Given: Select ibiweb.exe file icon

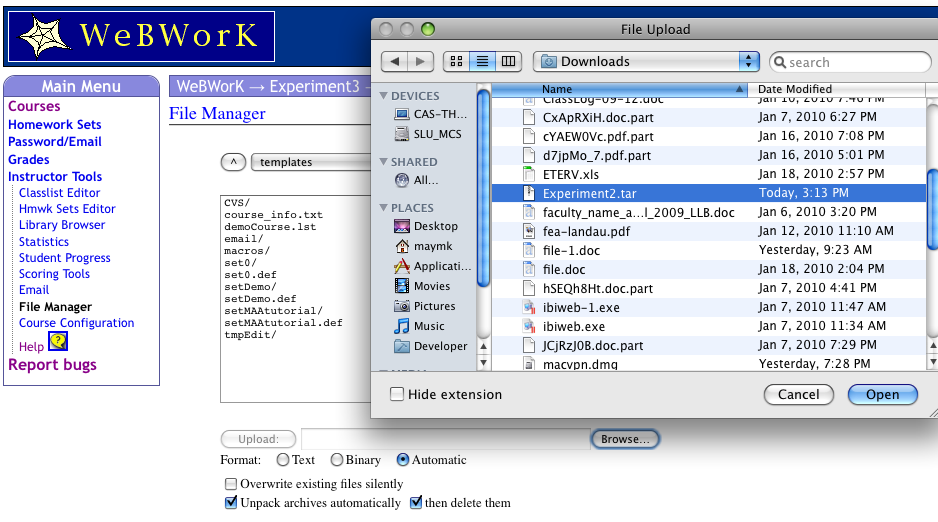Looking at the screenshot, I should tap(529, 326).
